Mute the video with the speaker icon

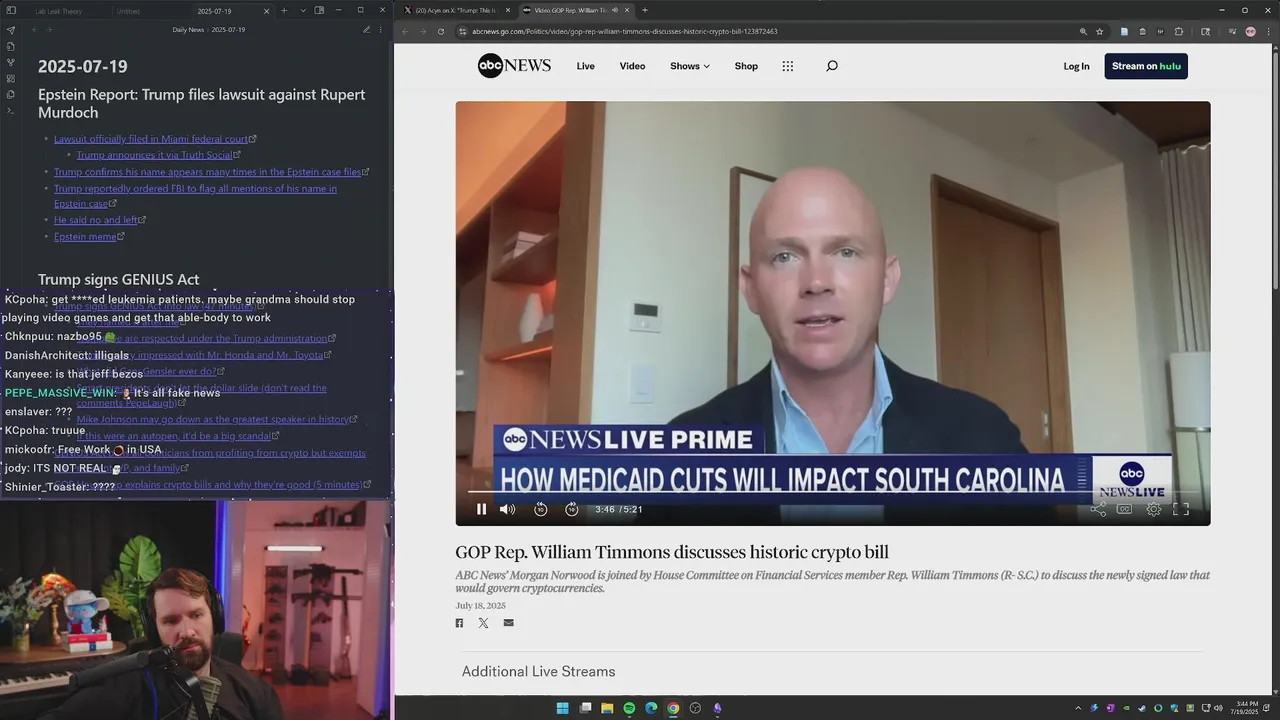point(507,509)
